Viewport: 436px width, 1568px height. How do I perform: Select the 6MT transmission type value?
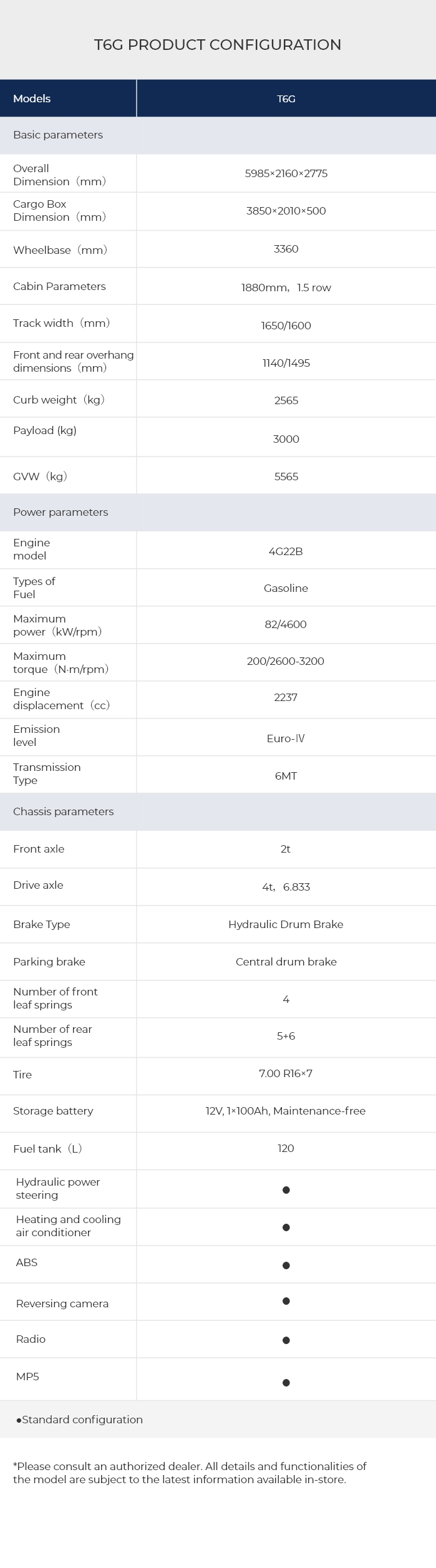(x=286, y=776)
